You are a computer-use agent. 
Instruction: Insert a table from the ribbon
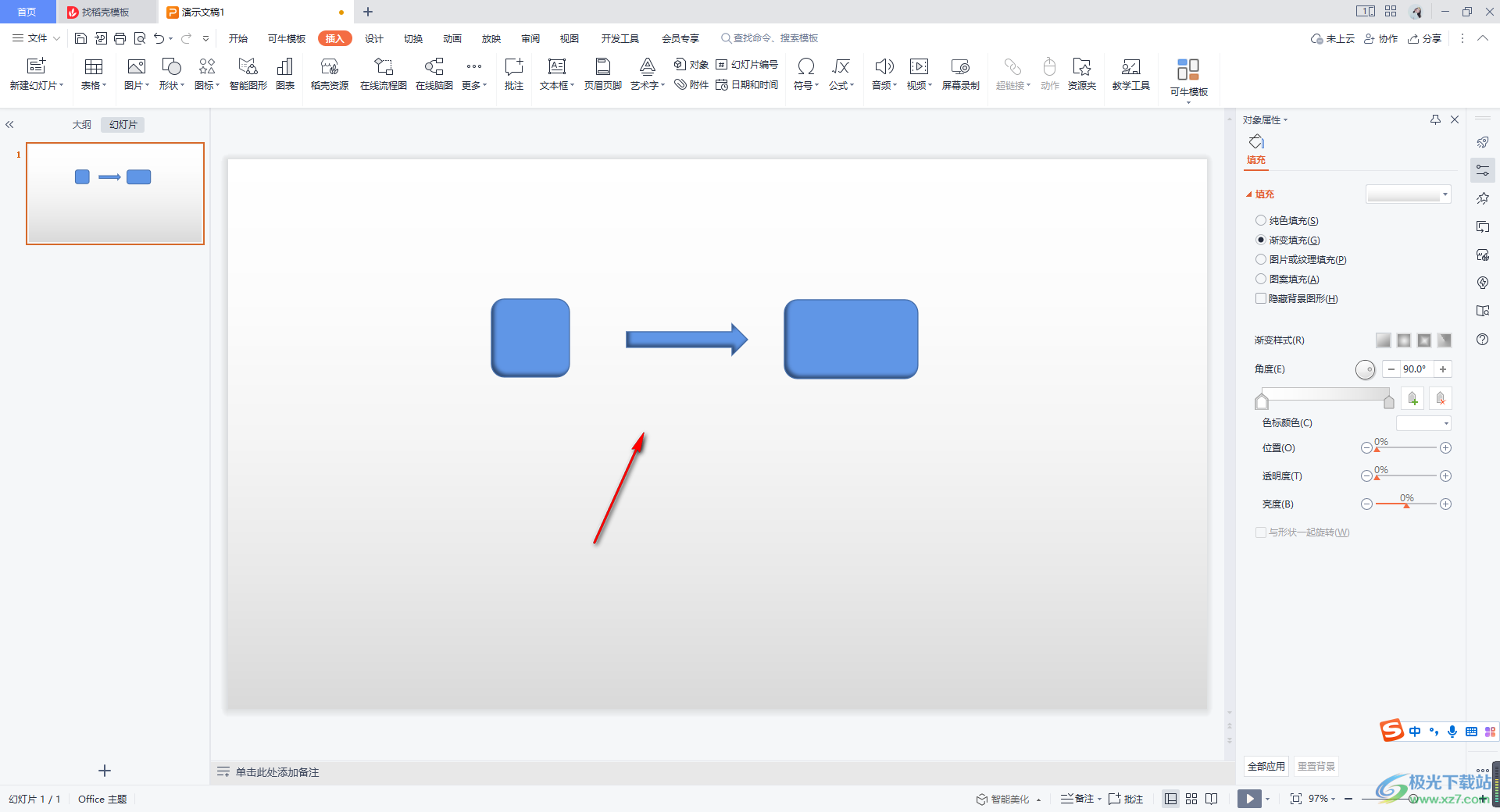click(94, 74)
